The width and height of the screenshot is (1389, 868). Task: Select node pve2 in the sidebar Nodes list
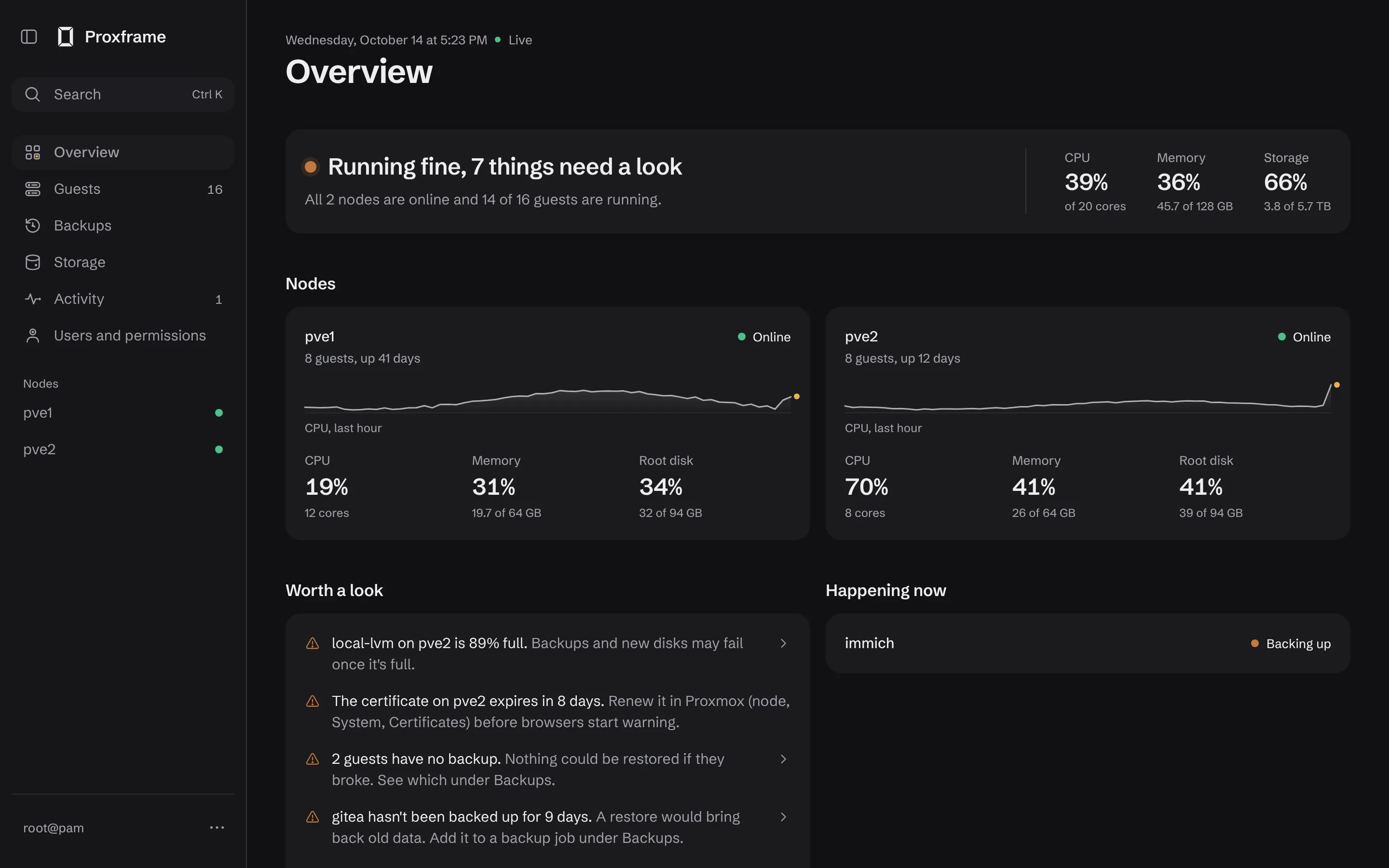(123, 449)
